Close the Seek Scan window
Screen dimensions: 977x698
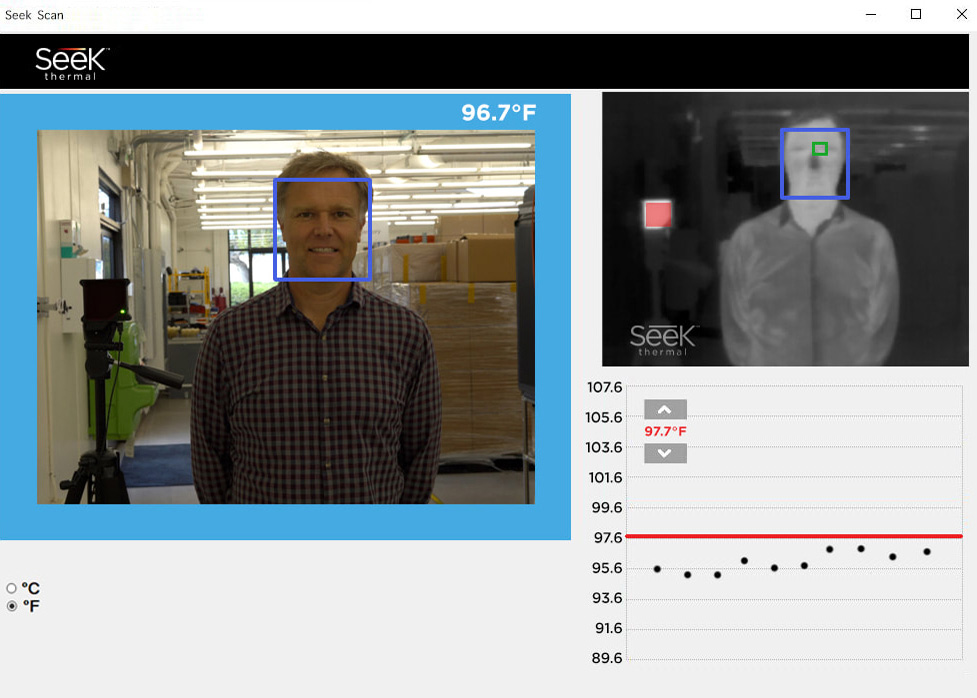(961, 14)
